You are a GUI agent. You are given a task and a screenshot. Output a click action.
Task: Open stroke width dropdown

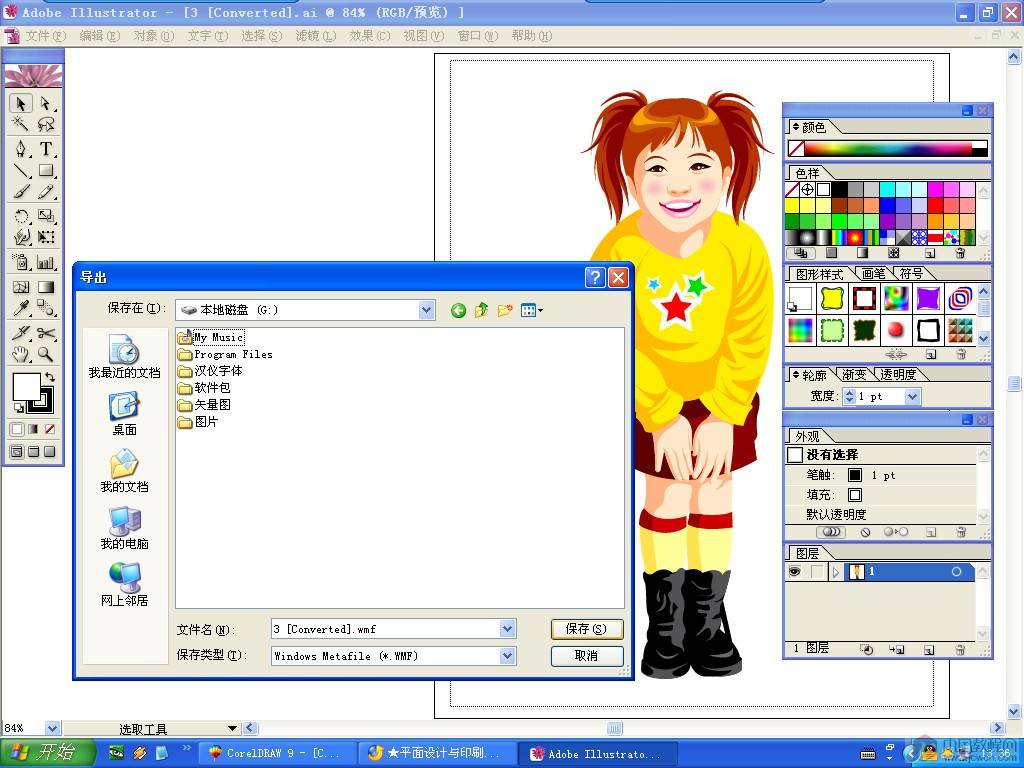click(x=912, y=396)
